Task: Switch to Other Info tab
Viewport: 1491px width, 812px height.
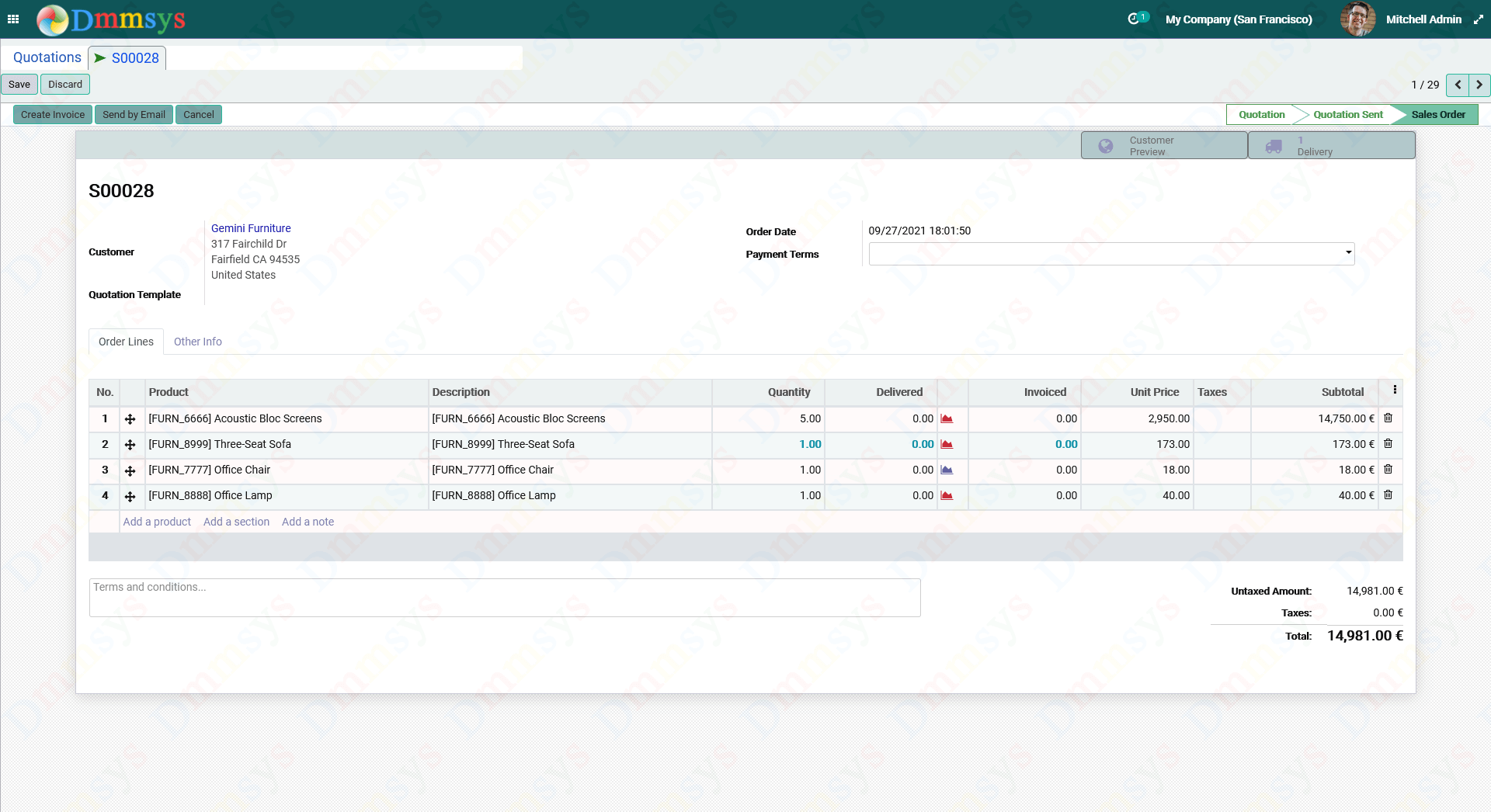Action: pos(197,342)
